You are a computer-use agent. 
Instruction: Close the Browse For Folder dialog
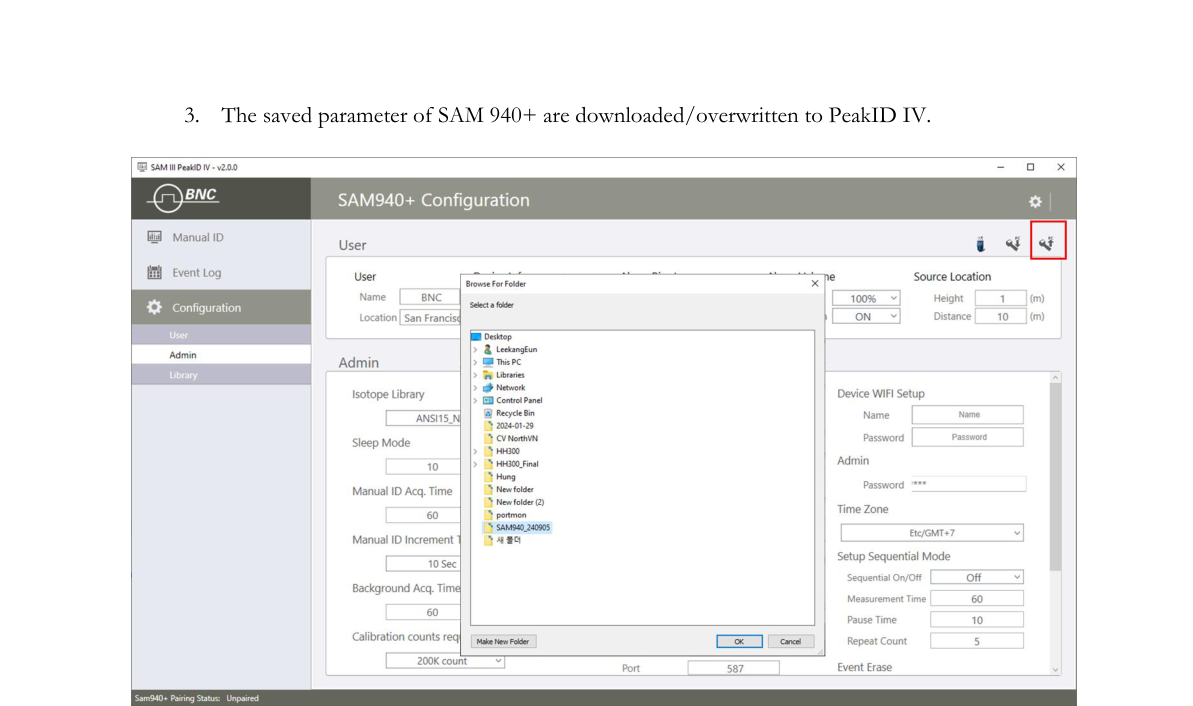click(x=815, y=284)
